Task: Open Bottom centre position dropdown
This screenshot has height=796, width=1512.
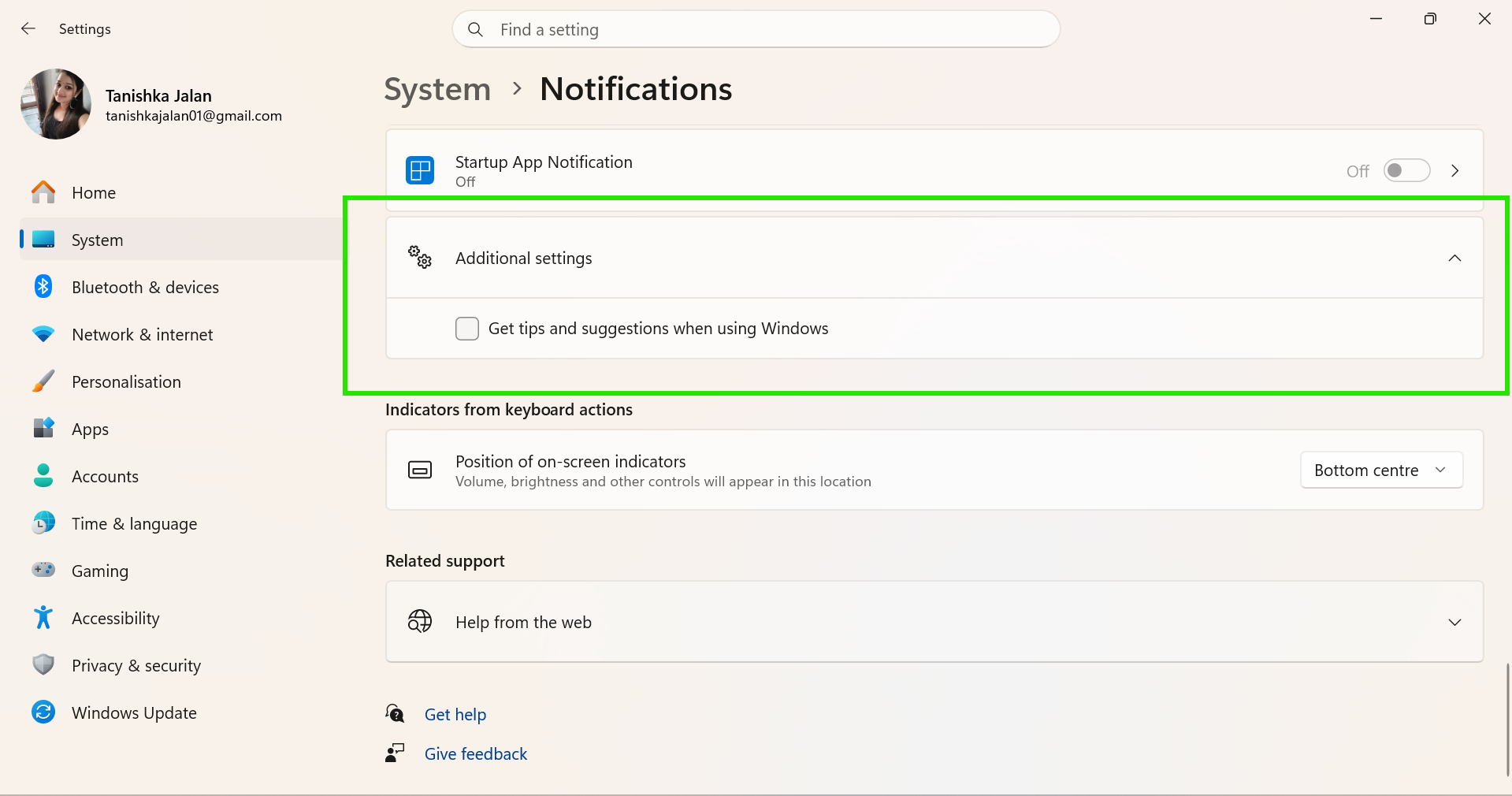Action: point(1381,470)
